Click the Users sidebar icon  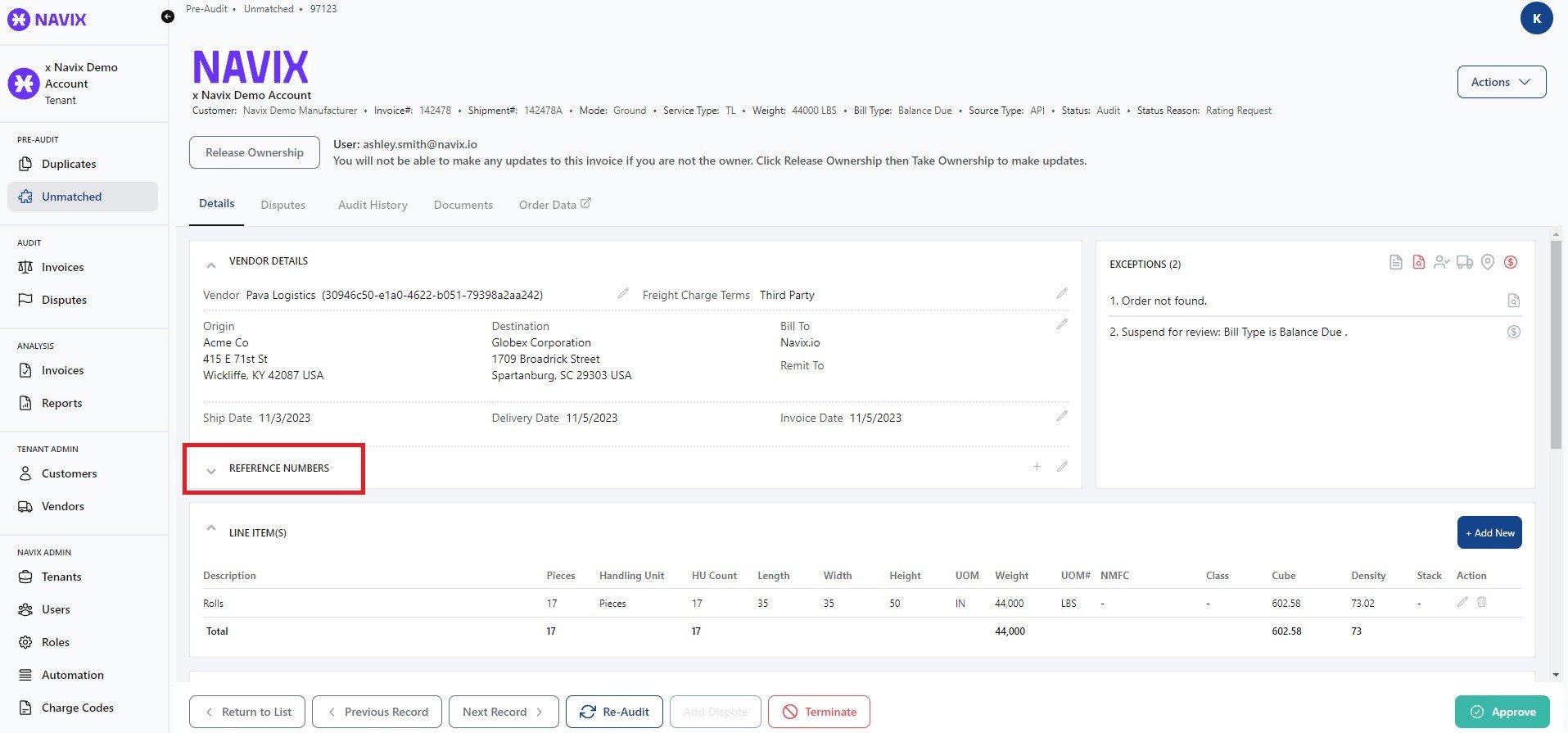(25, 609)
